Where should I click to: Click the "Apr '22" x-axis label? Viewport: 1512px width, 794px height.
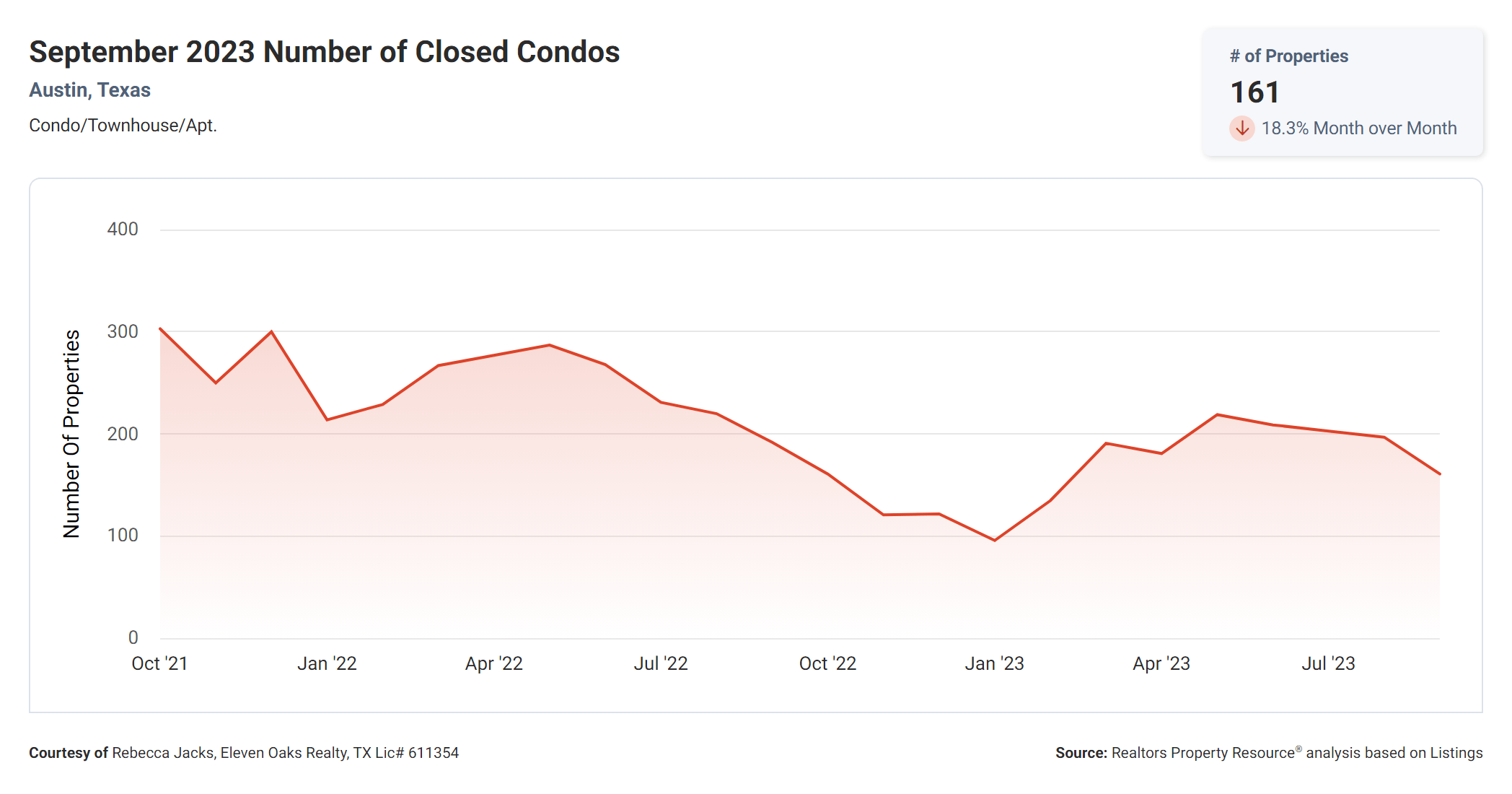(x=493, y=663)
